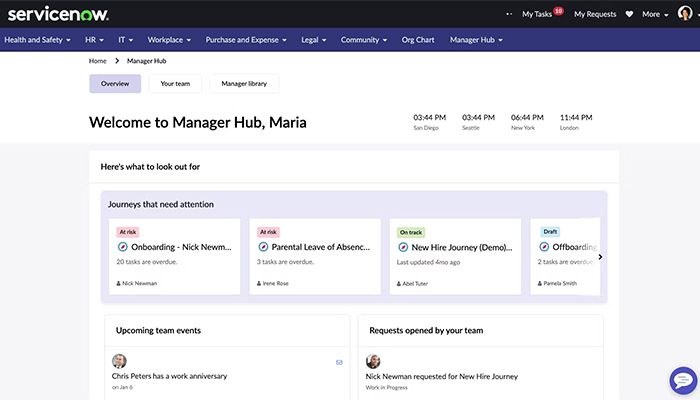Open the user profile avatar
This screenshot has width=700, height=400.
coord(685,13)
